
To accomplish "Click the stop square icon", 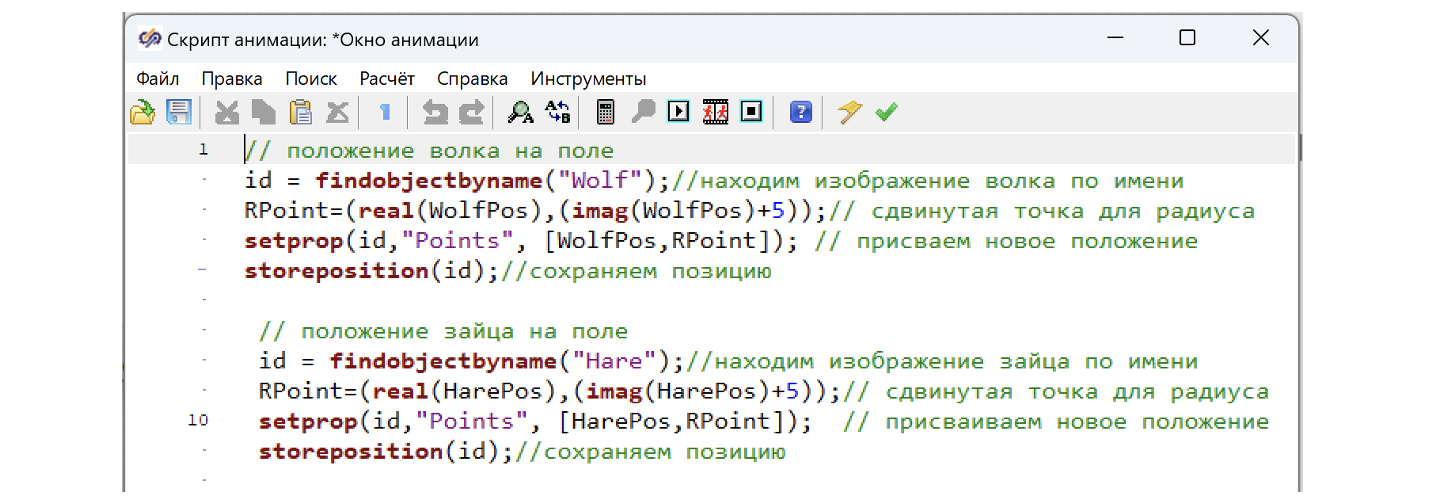I will [751, 112].
